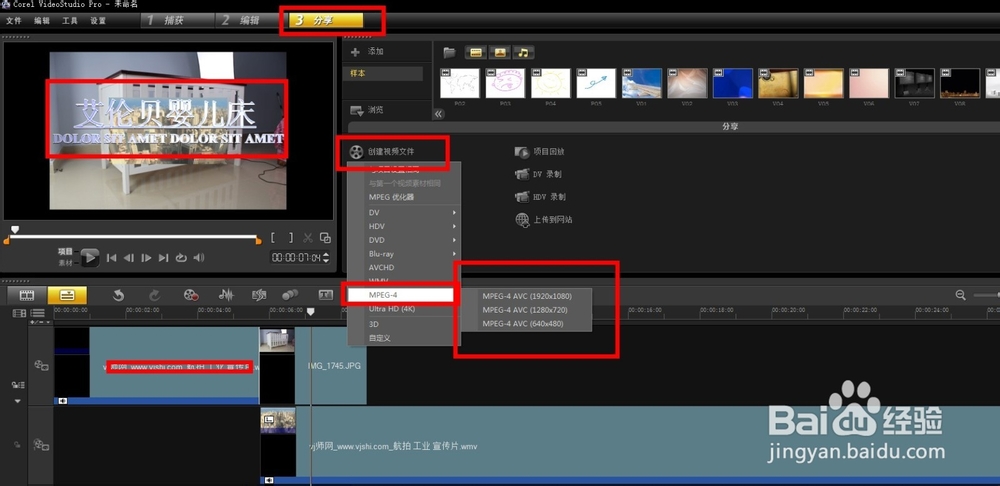Click 项目回放 option

pyautogui.click(x=540, y=152)
